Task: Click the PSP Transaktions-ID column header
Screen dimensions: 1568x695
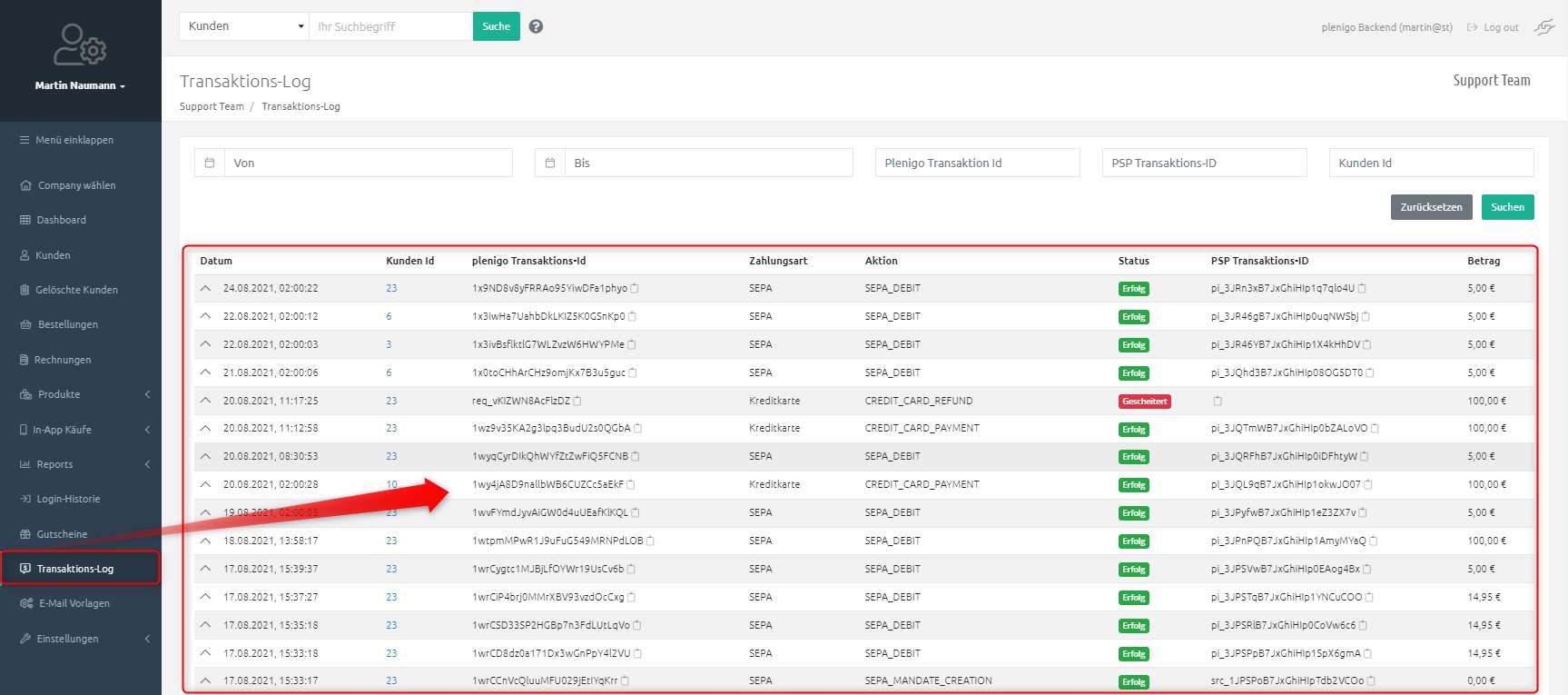Action: pyautogui.click(x=1260, y=261)
